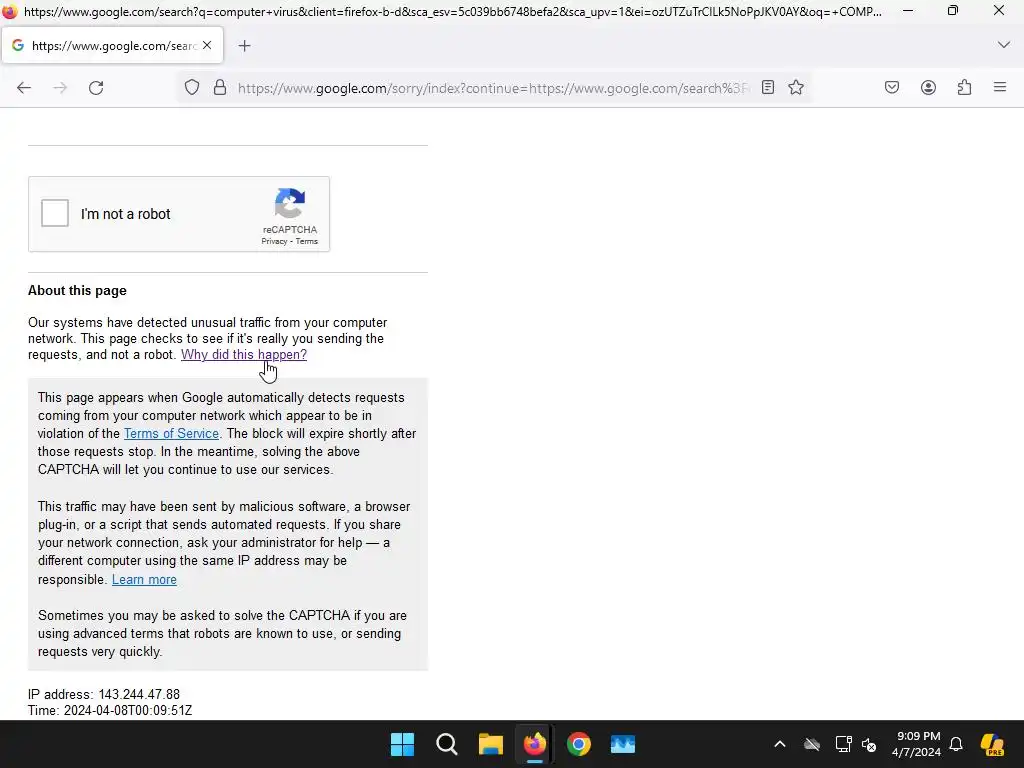This screenshot has height=768, width=1024.
Task: Launch Google Chrome from taskbar
Action: (x=579, y=744)
